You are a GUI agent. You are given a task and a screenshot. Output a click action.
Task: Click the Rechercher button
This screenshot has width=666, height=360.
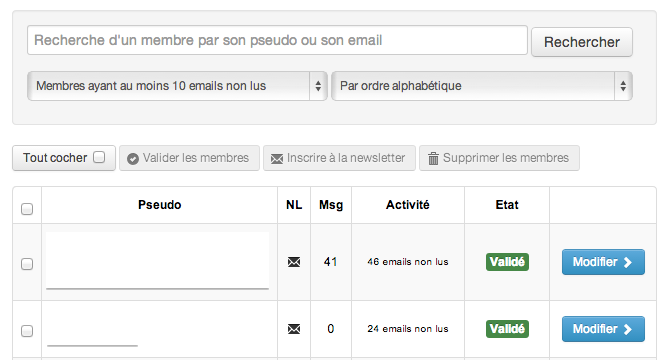click(x=582, y=42)
